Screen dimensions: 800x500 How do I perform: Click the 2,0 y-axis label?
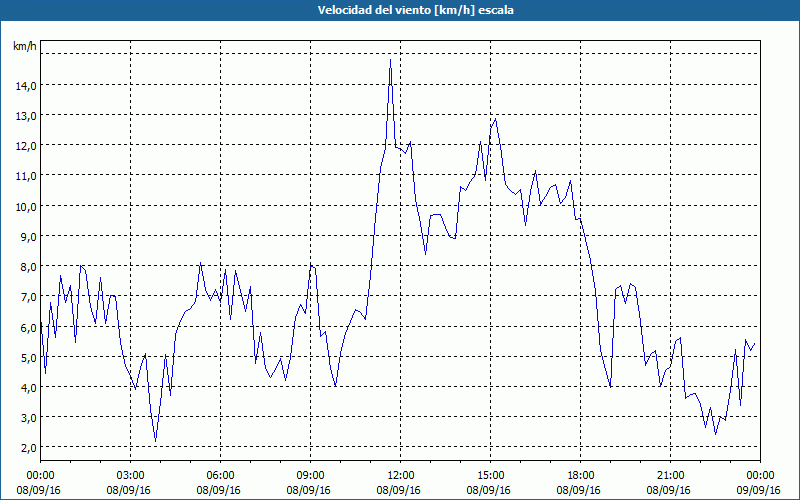point(29,448)
